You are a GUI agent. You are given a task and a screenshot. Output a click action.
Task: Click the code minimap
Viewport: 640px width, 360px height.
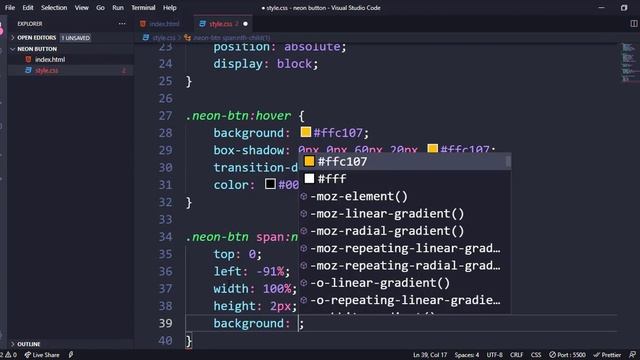(x=629, y=62)
